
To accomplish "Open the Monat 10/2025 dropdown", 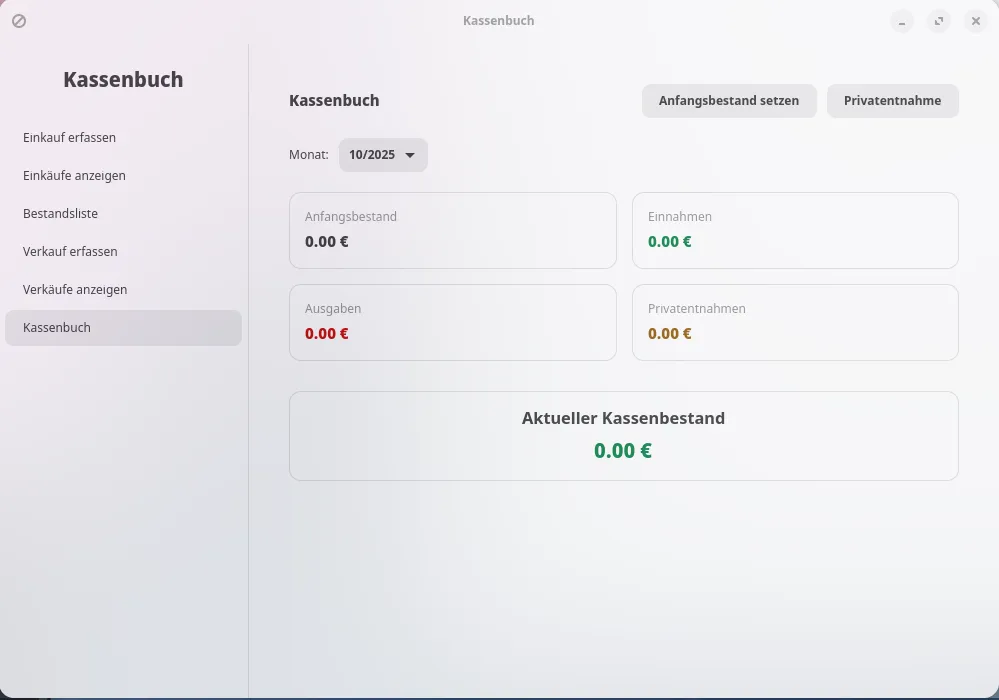I will (383, 155).
